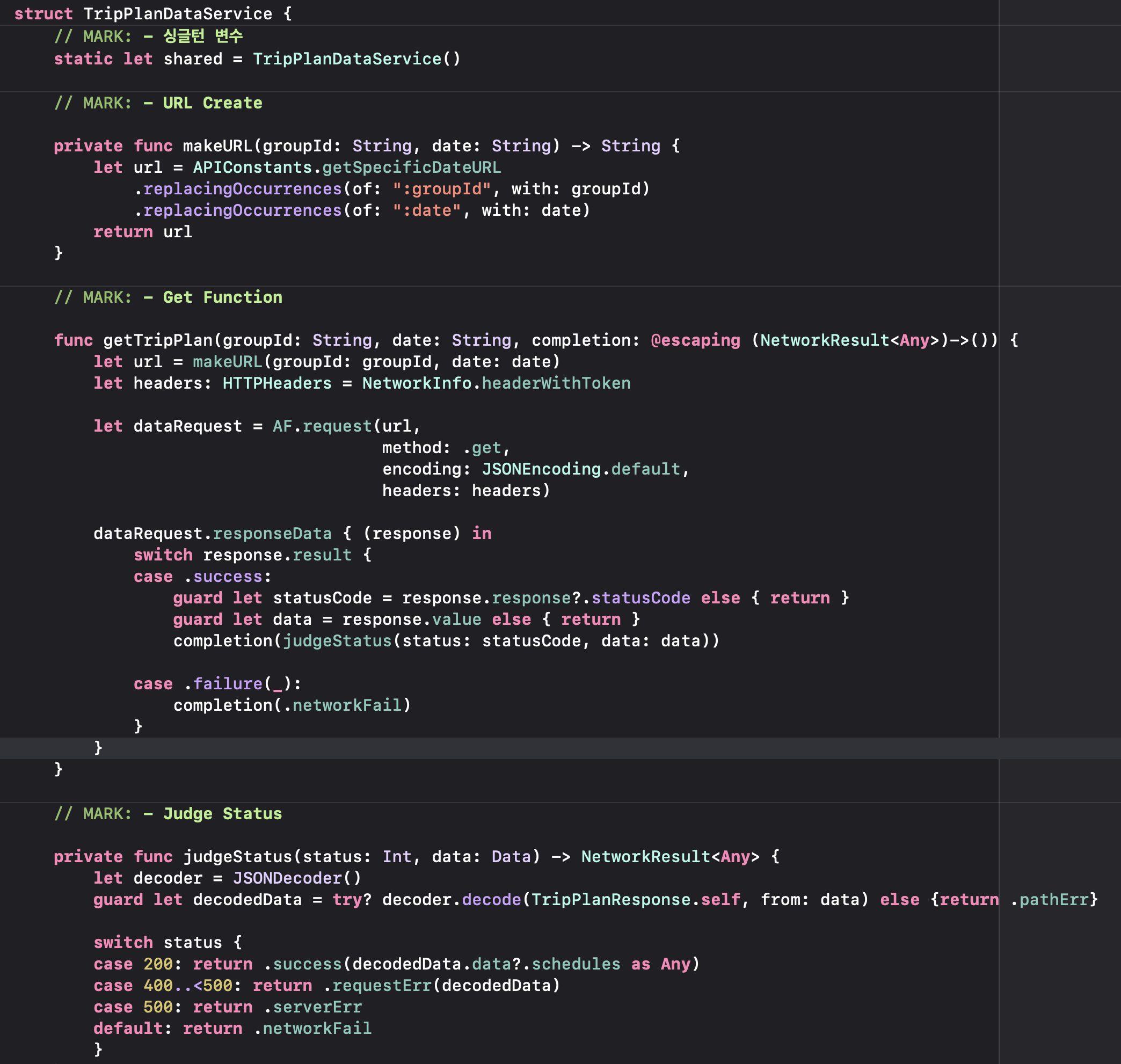1121x1064 pixels.
Task: Click responseData method call
Action: point(272,534)
